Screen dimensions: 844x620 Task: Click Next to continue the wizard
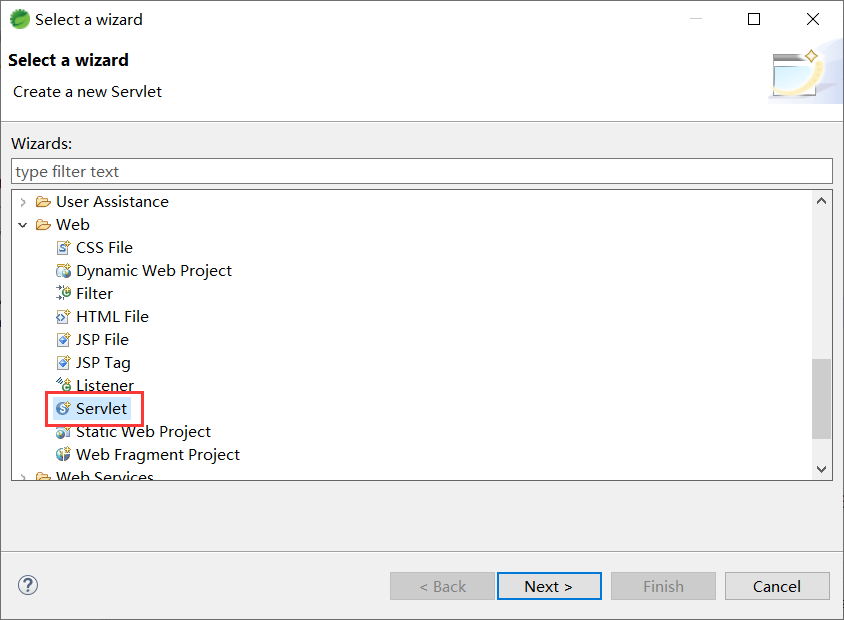549,586
